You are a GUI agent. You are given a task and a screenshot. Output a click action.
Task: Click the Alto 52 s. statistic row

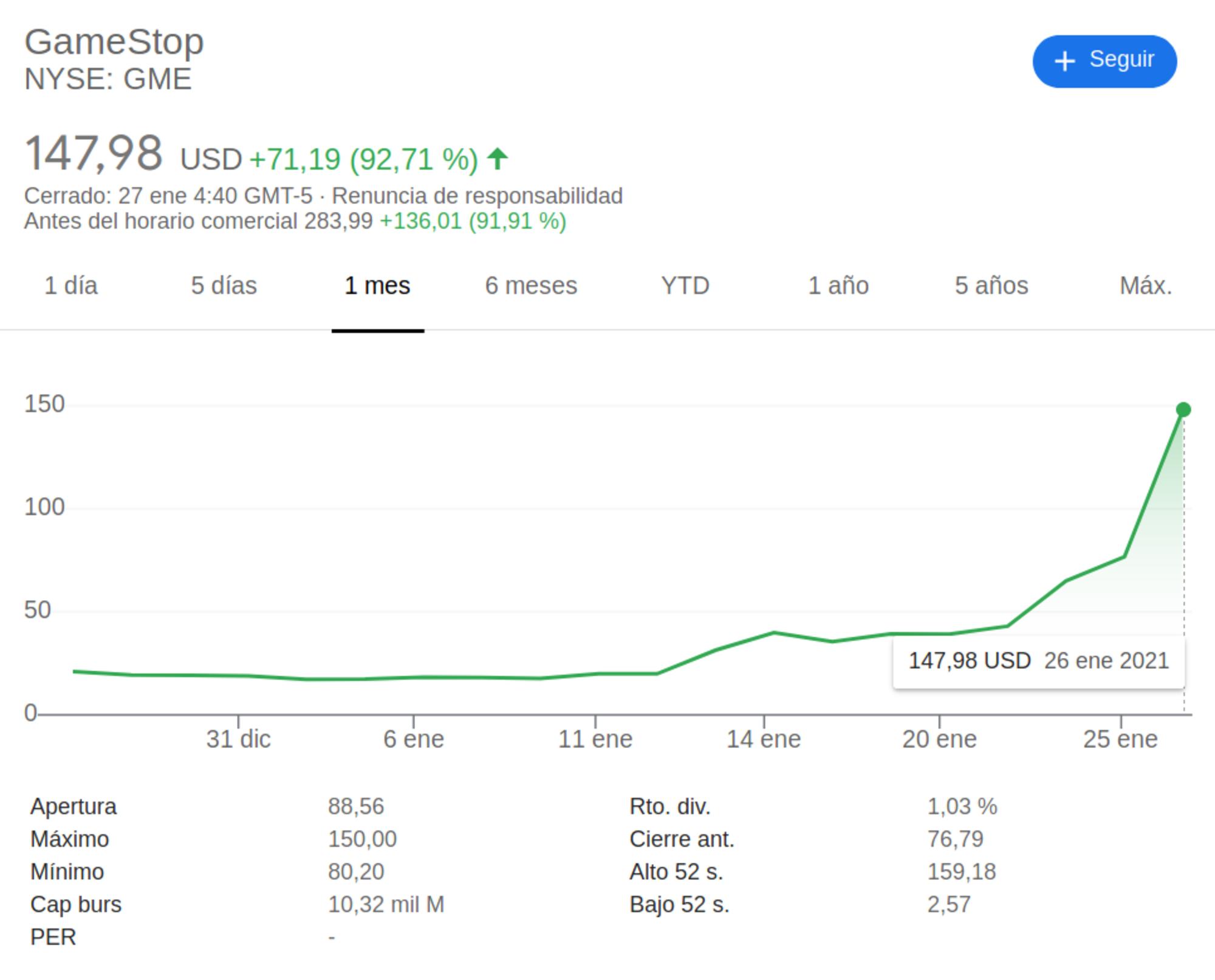(676, 871)
